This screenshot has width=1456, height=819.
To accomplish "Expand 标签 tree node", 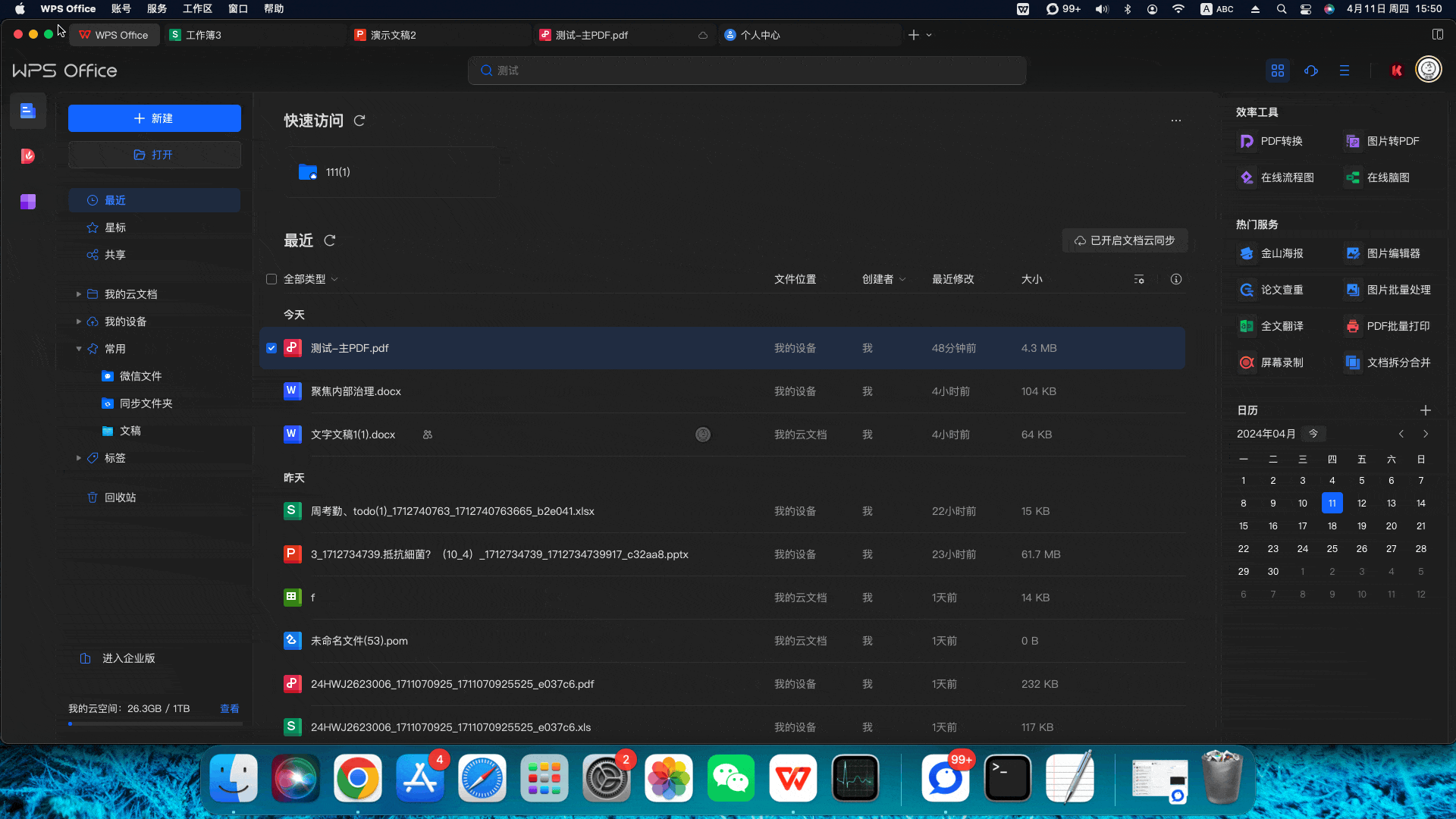I will click(x=79, y=458).
